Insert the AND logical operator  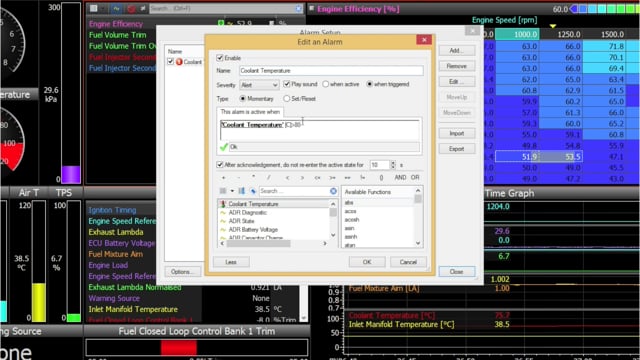(400, 178)
